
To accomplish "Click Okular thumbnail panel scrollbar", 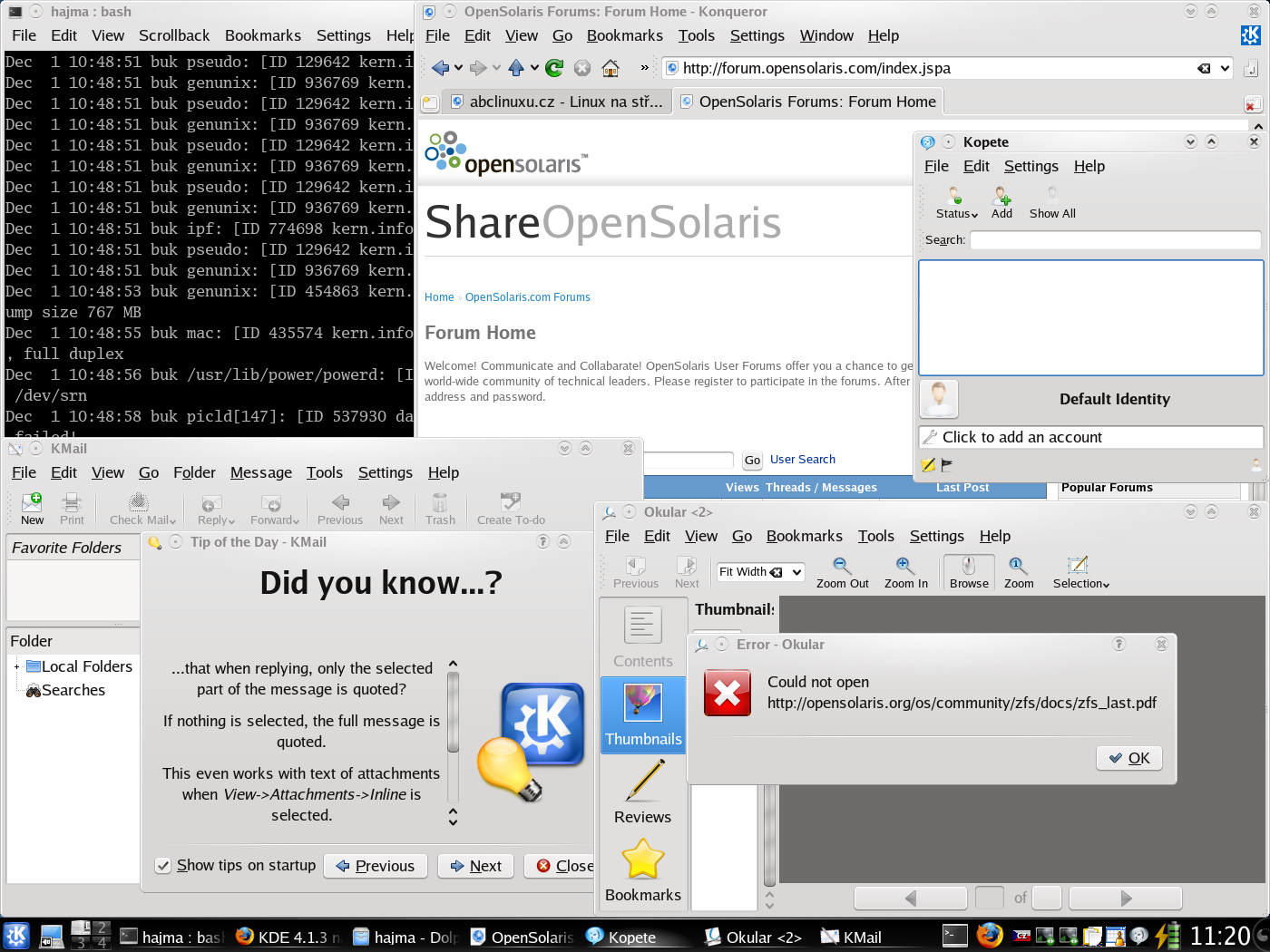I will point(769,834).
